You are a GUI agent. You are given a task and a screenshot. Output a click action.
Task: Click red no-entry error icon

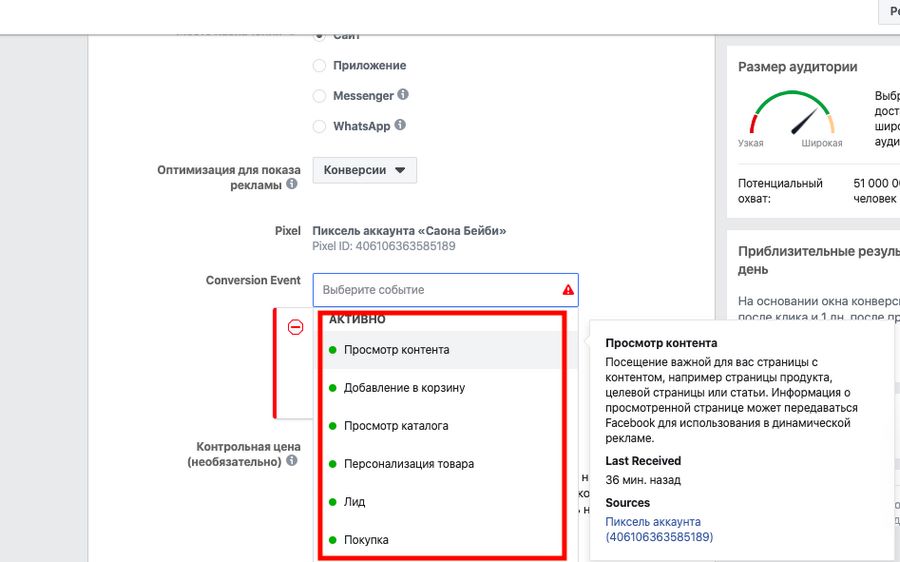coord(296,327)
